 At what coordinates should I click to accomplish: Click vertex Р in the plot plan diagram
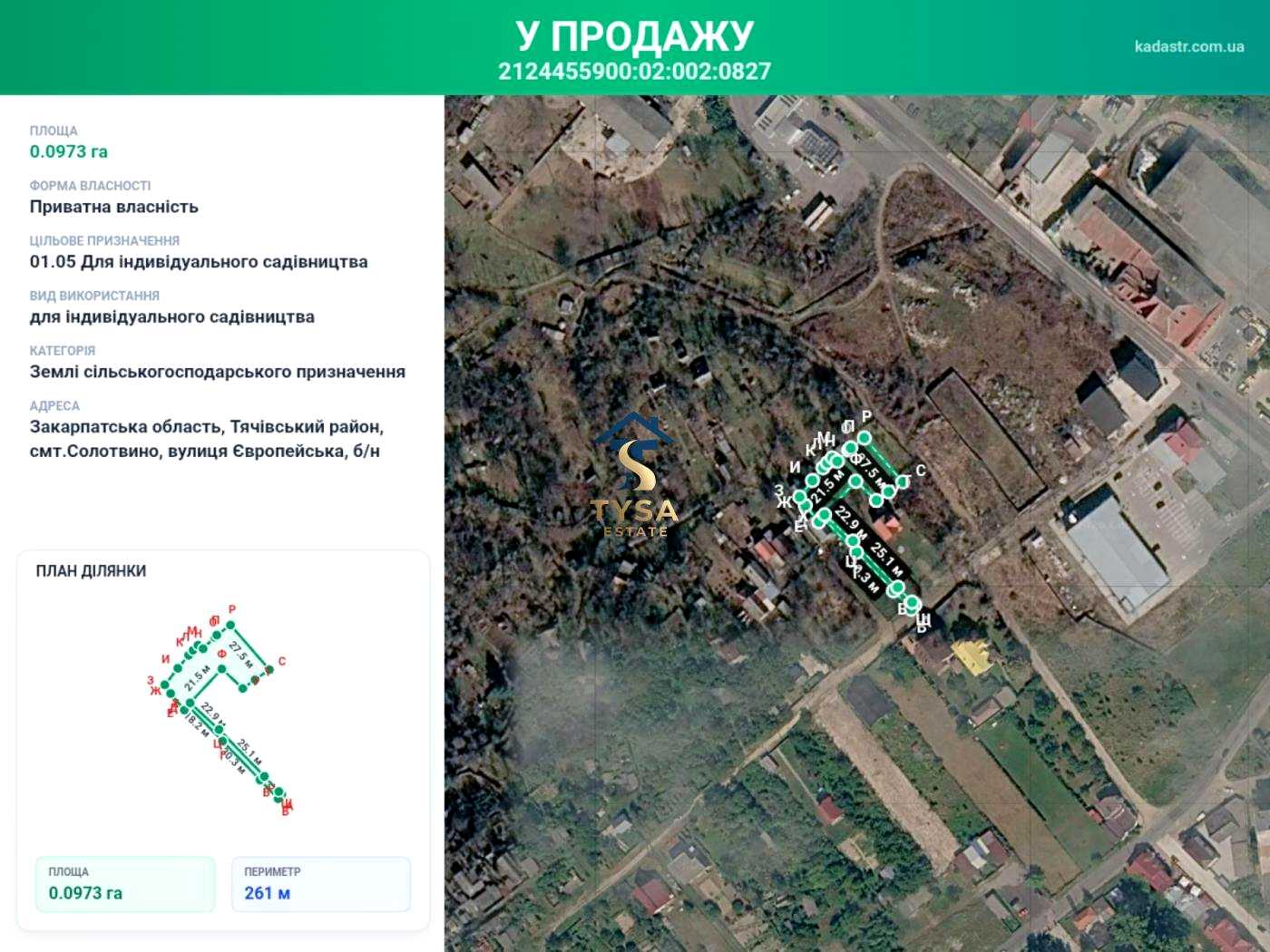pyautogui.click(x=230, y=625)
